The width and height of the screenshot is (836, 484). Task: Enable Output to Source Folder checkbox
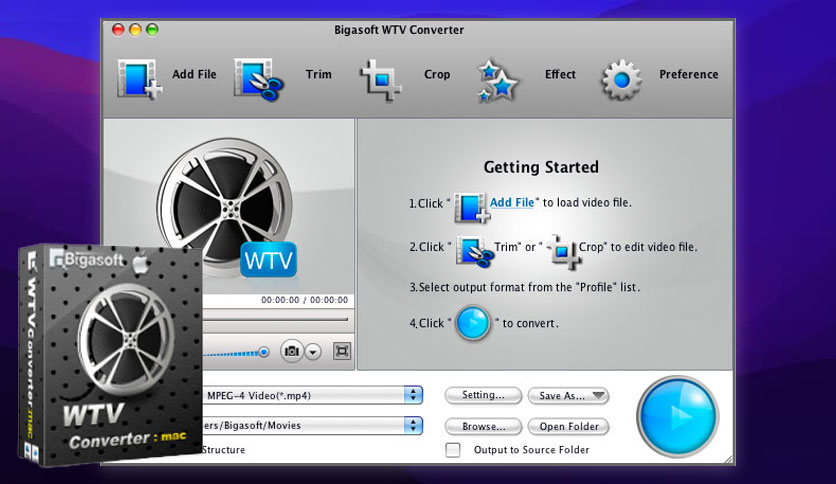click(453, 450)
